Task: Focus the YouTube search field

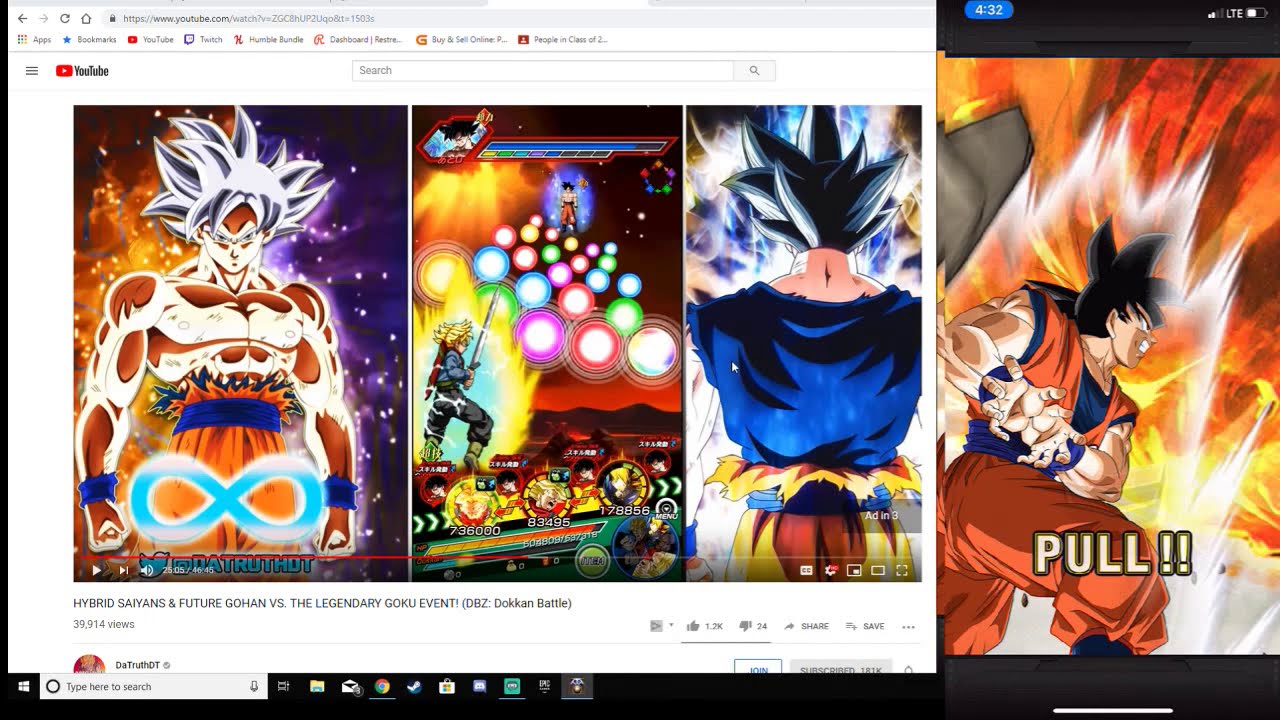Action: [x=543, y=70]
